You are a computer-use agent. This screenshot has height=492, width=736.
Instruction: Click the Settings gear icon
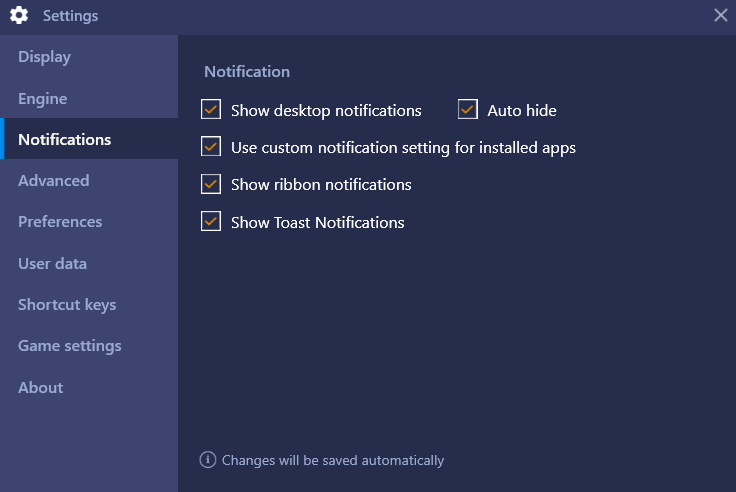tap(19, 15)
